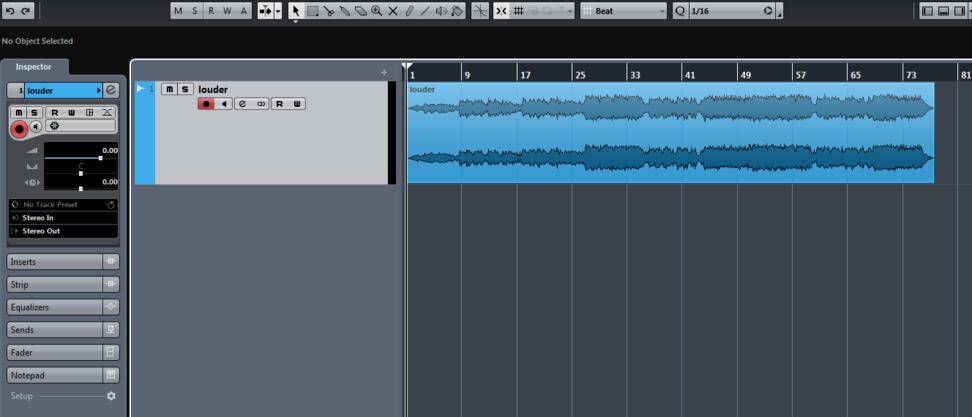The image size is (972, 417).
Task: Click No Track Preset field
Action: pos(62,204)
